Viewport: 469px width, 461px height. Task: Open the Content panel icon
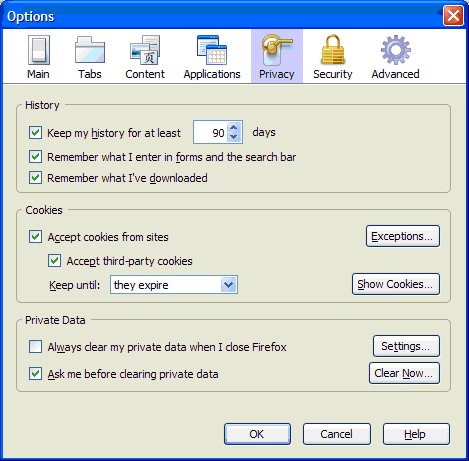click(145, 50)
